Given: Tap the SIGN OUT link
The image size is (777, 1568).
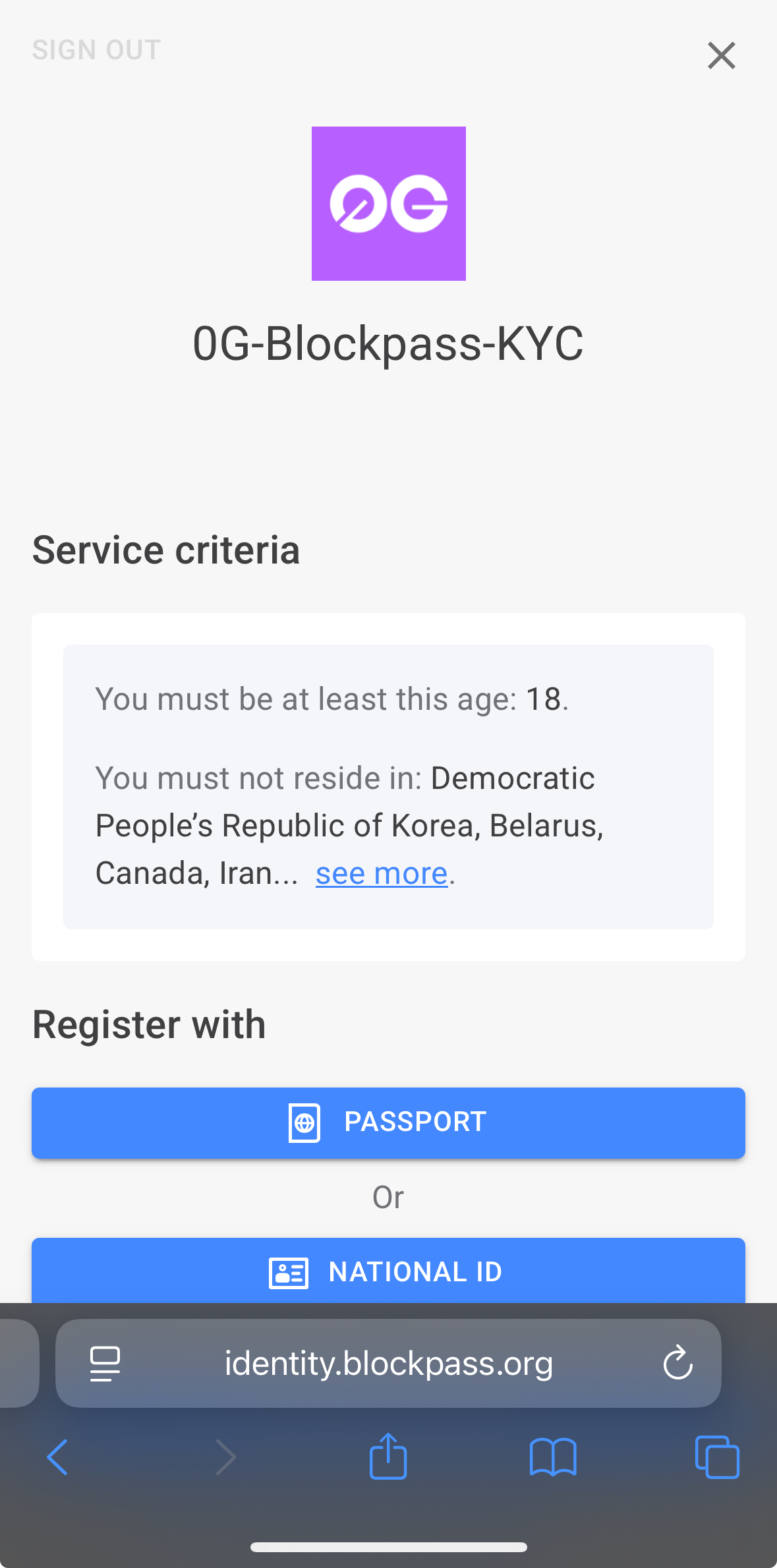Looking at the screenshot, I should click(x=97, y=50).
